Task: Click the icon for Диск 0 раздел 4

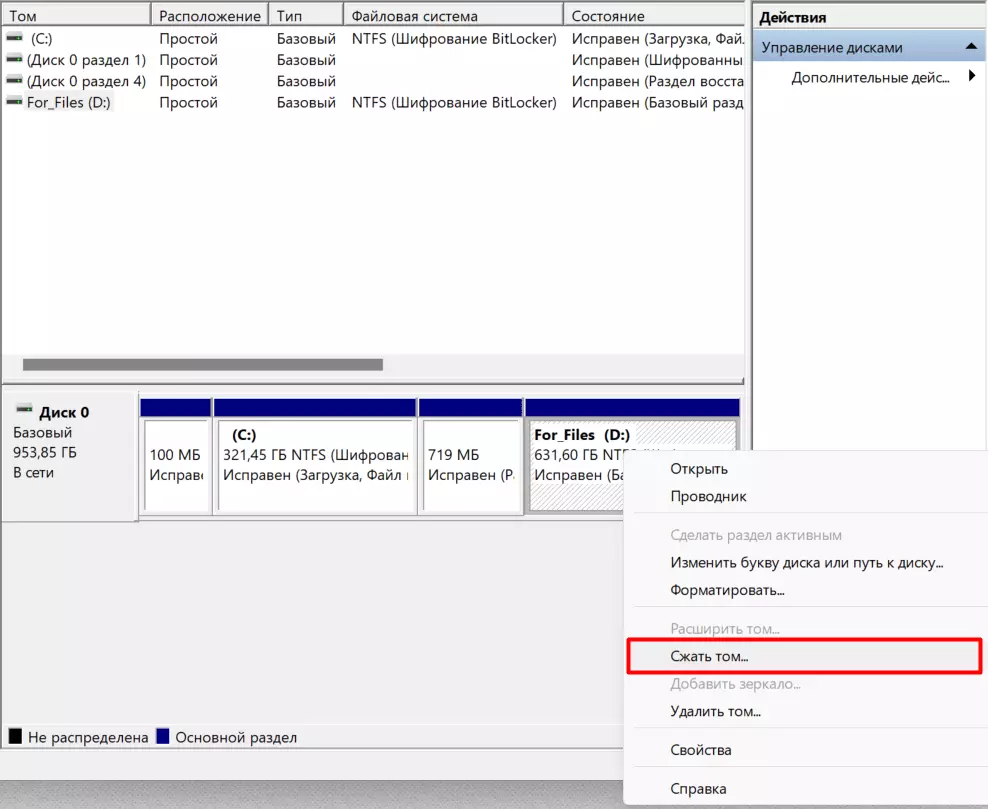Action: pyautogui.click(x=14, y=81)
